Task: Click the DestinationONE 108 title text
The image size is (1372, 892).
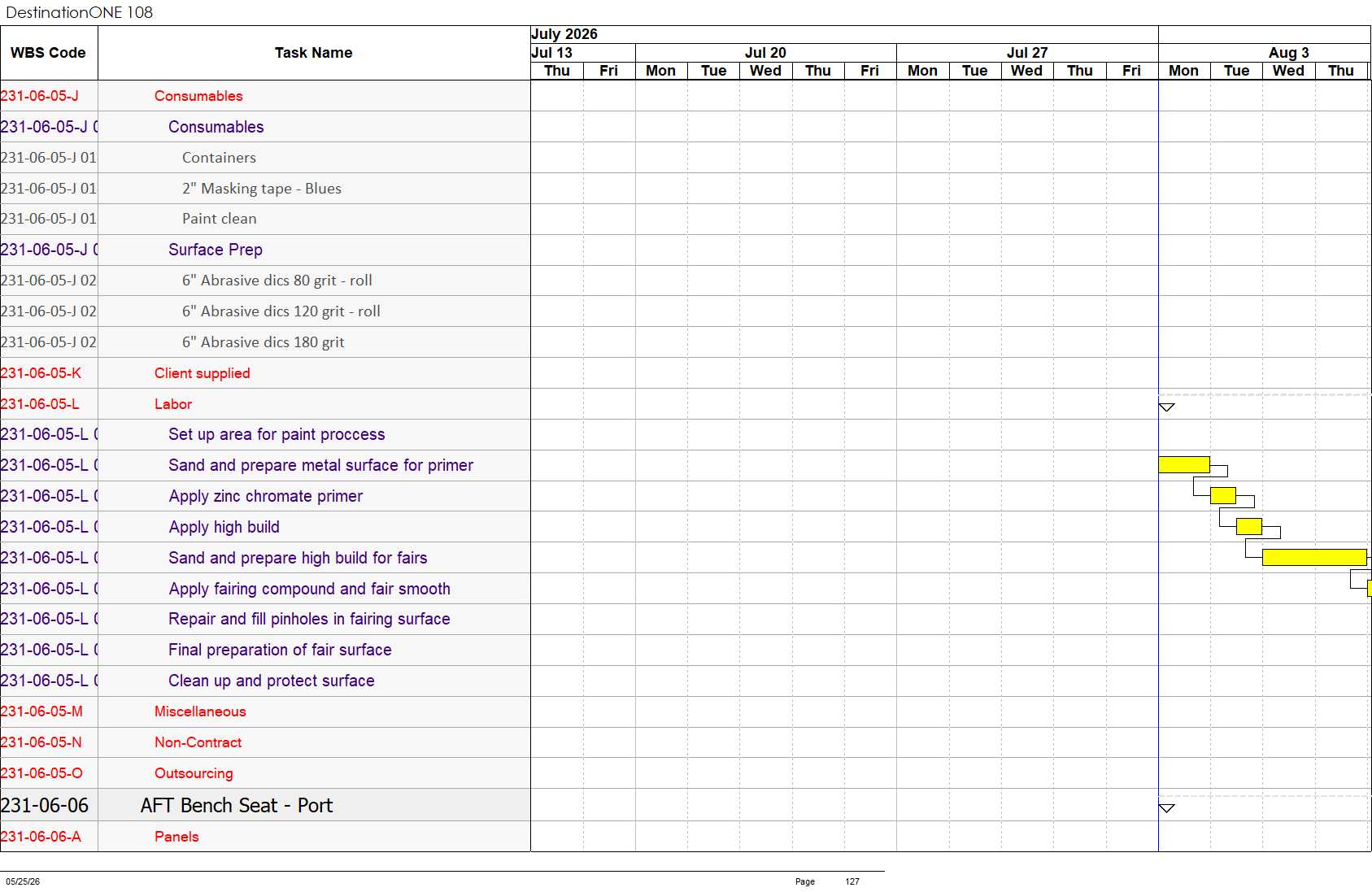Action: pos(79,12)
